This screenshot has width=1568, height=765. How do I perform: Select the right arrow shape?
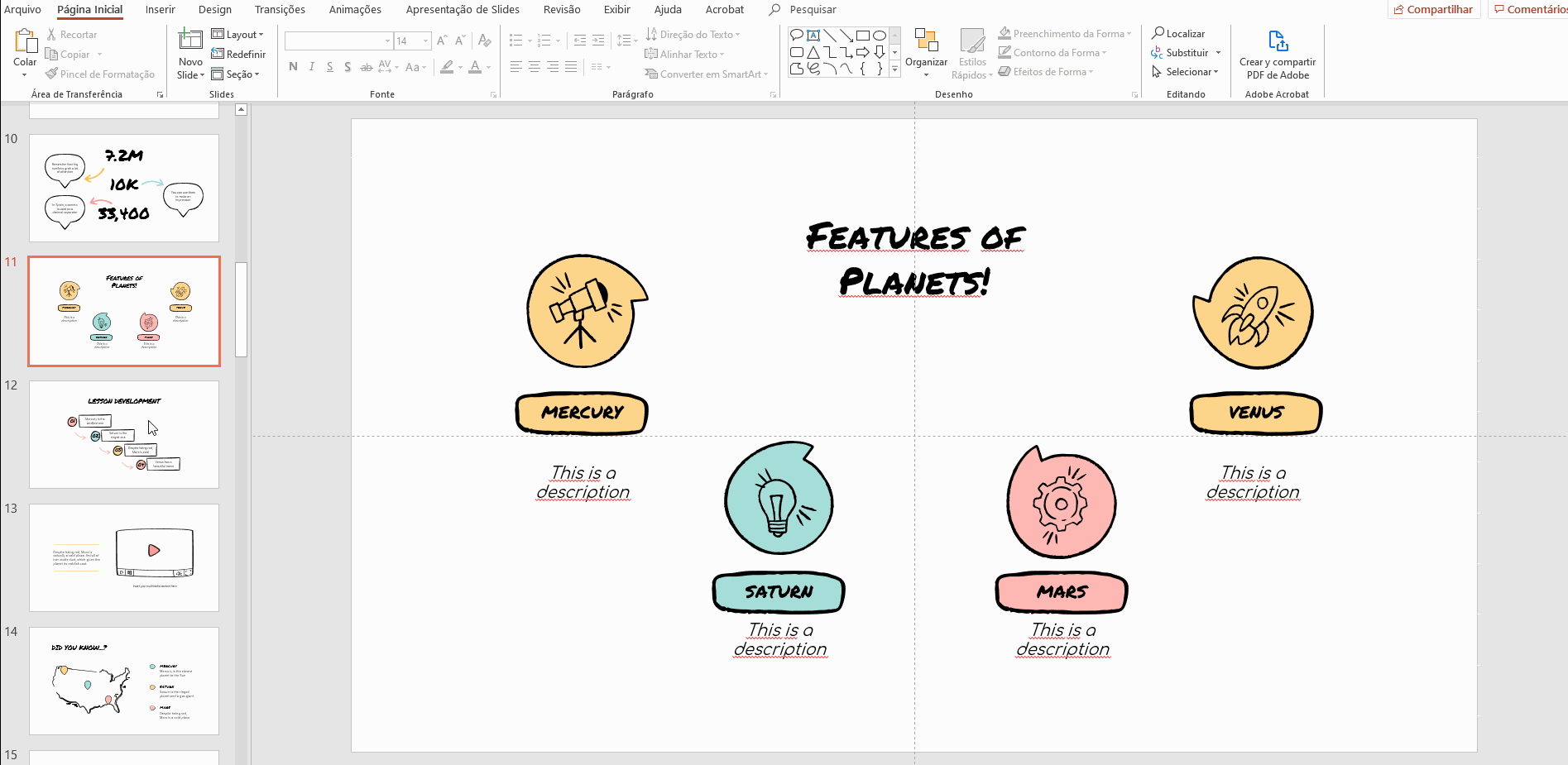(x=863, y=52)
